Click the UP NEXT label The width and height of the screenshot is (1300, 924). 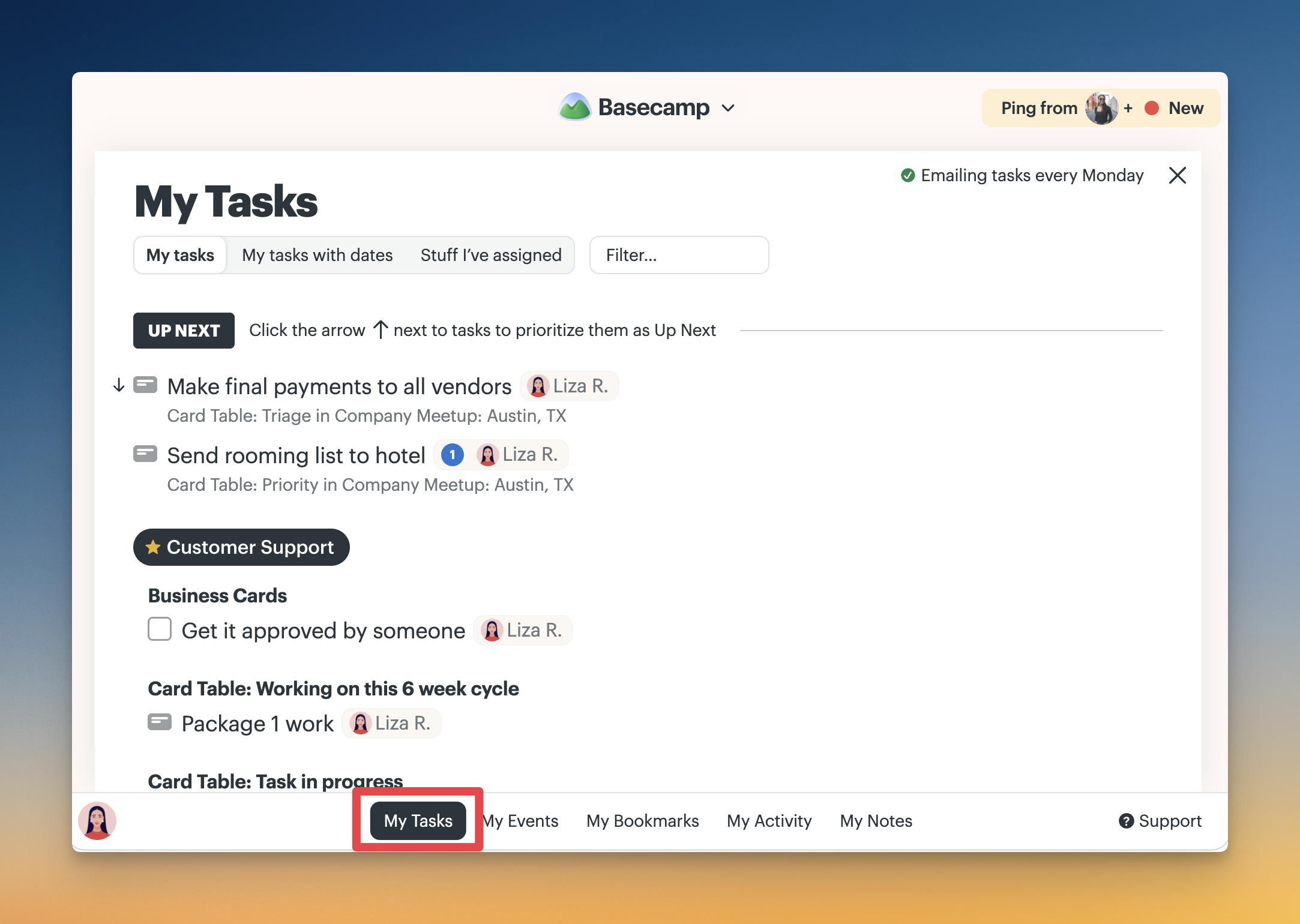click(x=184, y=331)
